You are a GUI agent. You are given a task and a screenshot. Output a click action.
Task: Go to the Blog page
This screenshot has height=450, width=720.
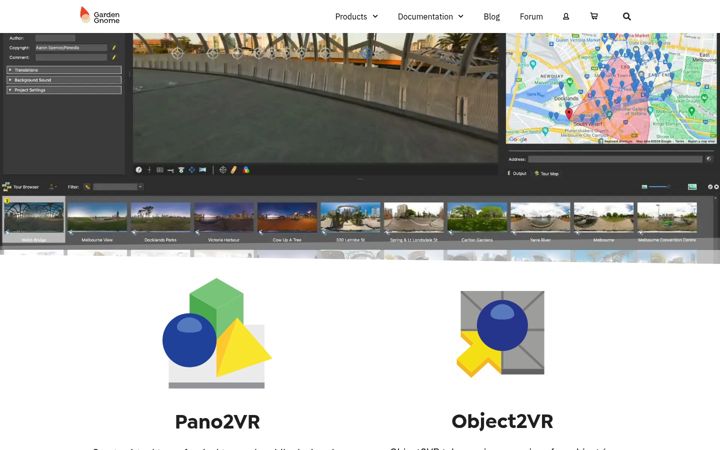(x=491, y=17)
